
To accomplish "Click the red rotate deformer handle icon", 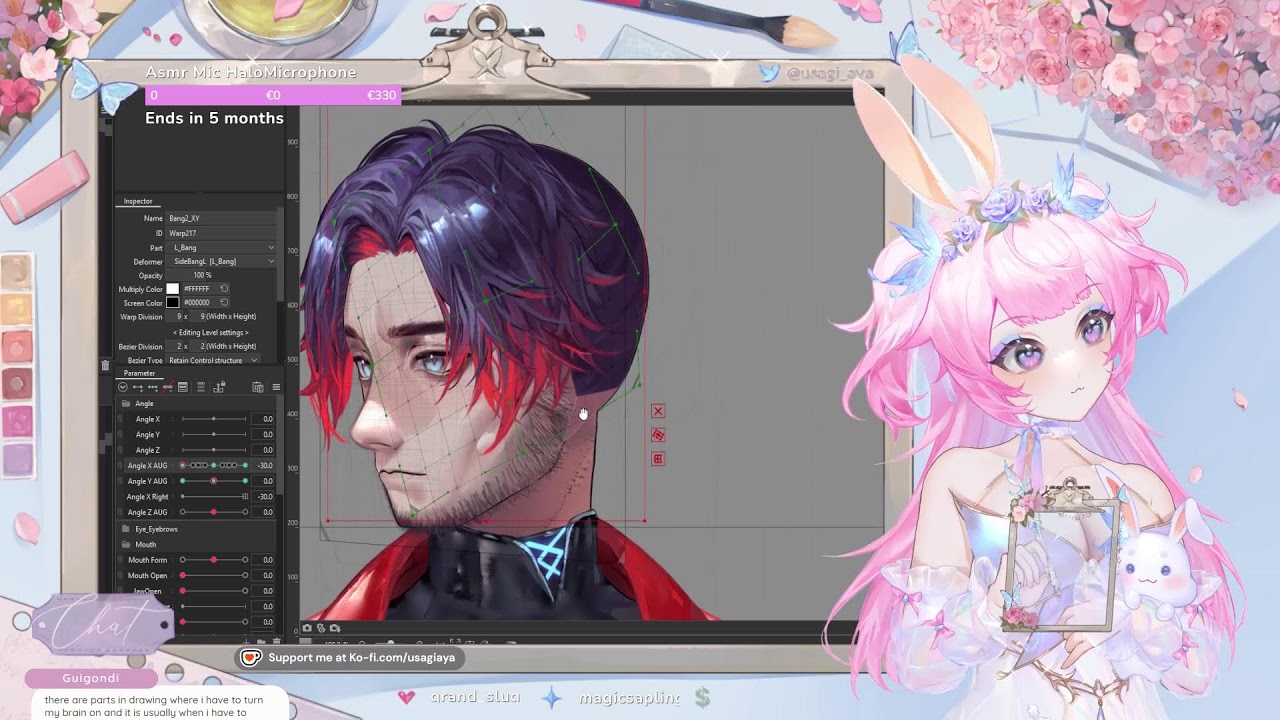I will [x=657, y=435].
